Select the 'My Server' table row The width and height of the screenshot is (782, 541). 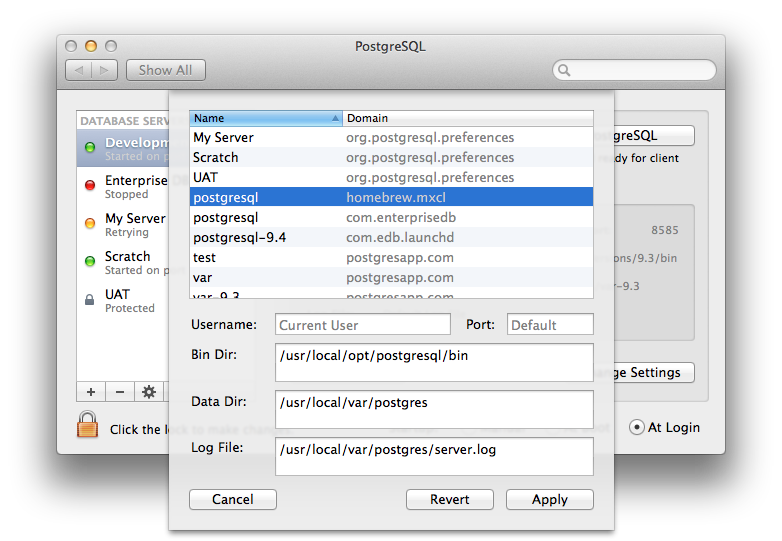[x=391, y=137]
